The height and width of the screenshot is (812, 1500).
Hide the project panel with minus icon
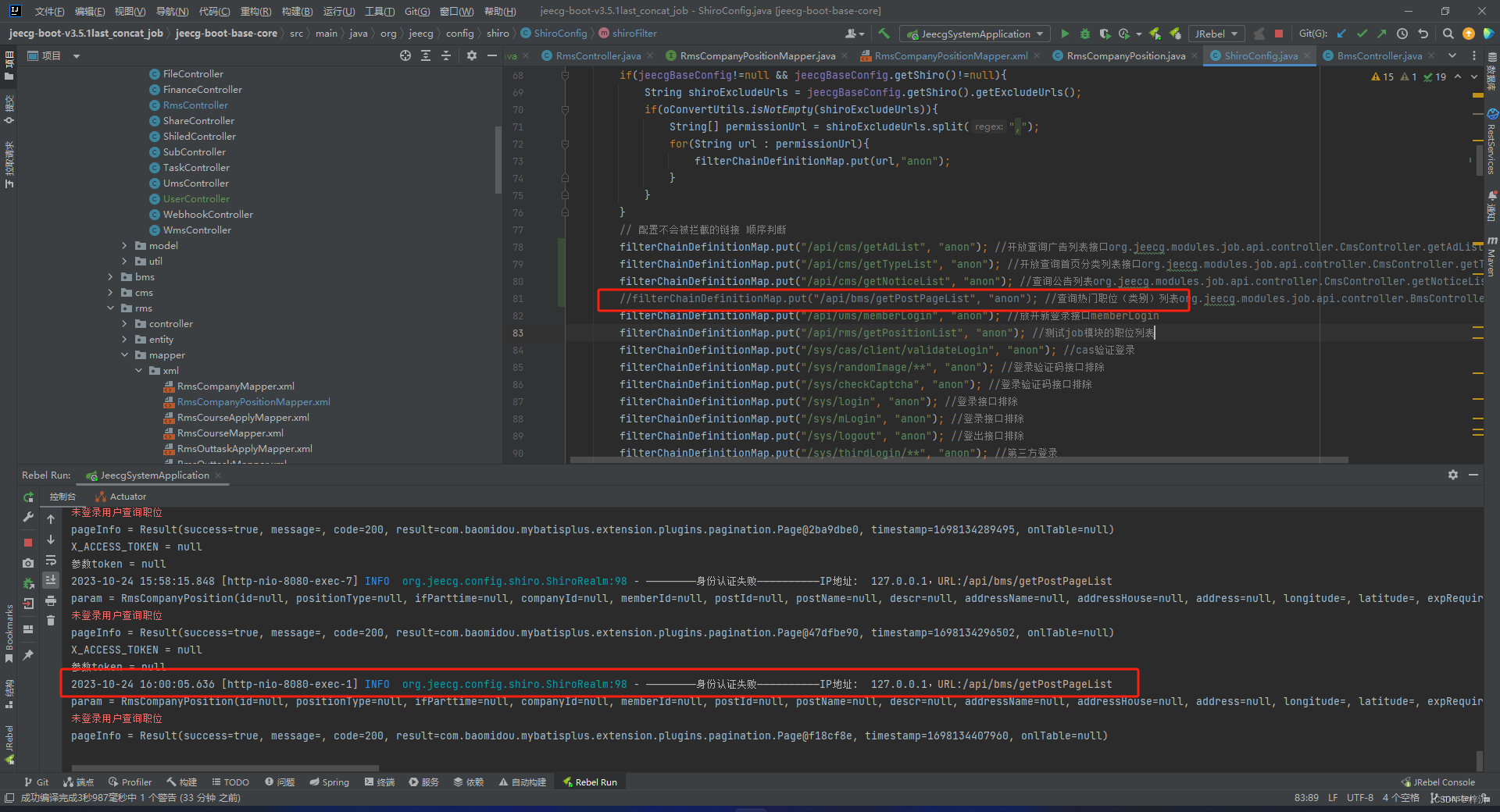[491, 55]
